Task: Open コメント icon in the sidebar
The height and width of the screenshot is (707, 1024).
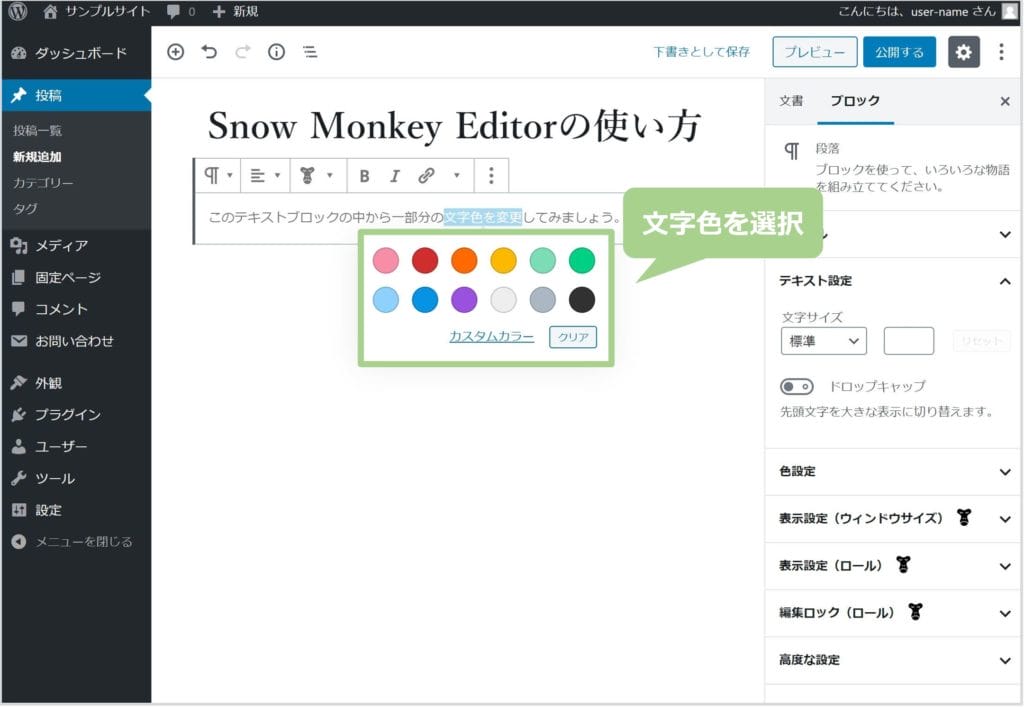Action: [19, 309]
